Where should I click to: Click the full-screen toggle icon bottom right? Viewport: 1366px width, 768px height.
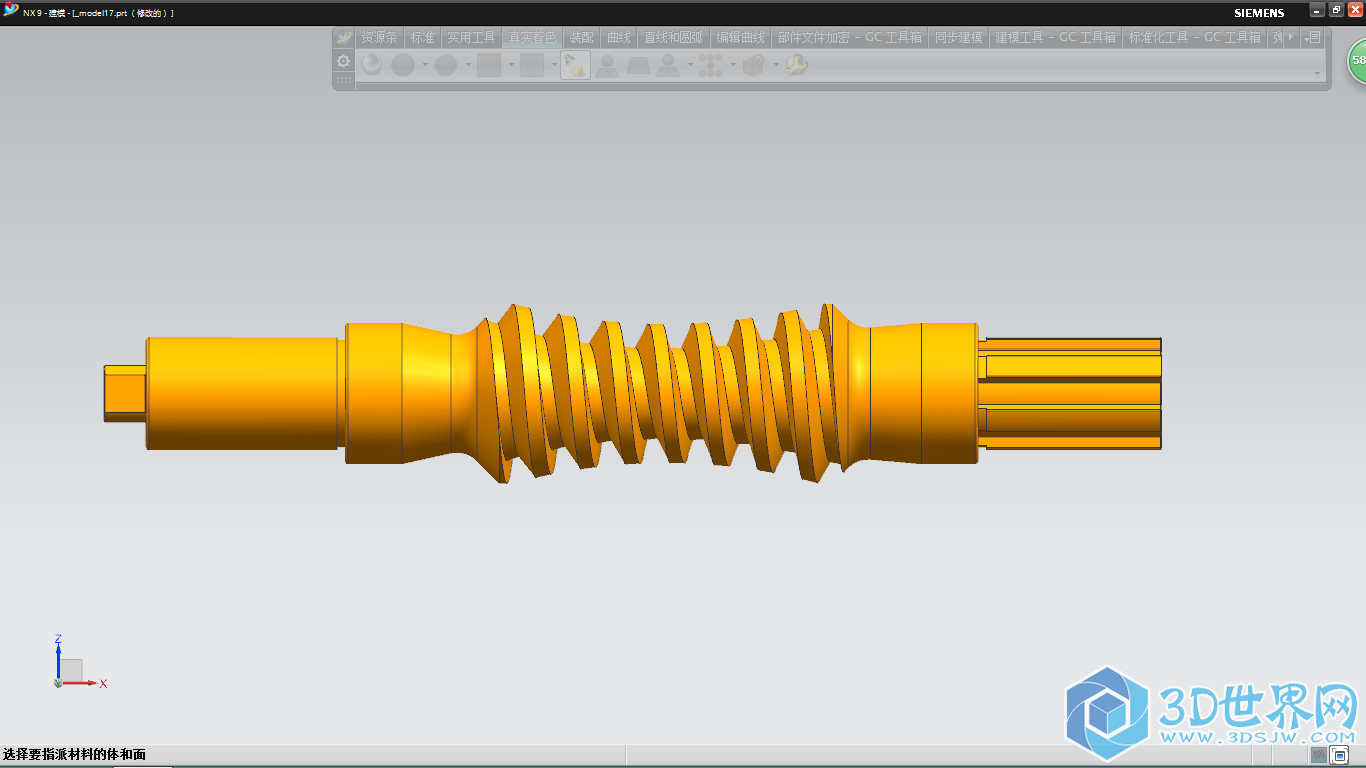[x=1340, y=755]
